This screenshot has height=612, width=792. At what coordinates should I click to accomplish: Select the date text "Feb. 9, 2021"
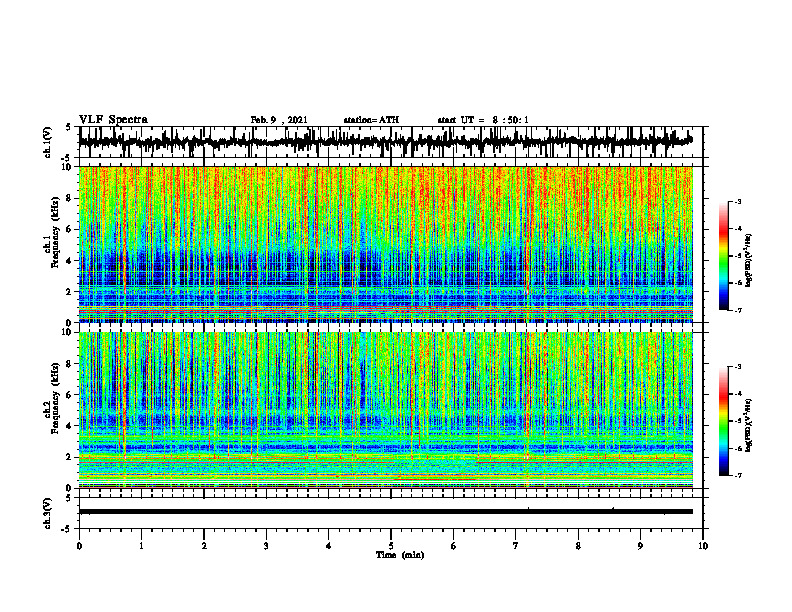point(279,120)
